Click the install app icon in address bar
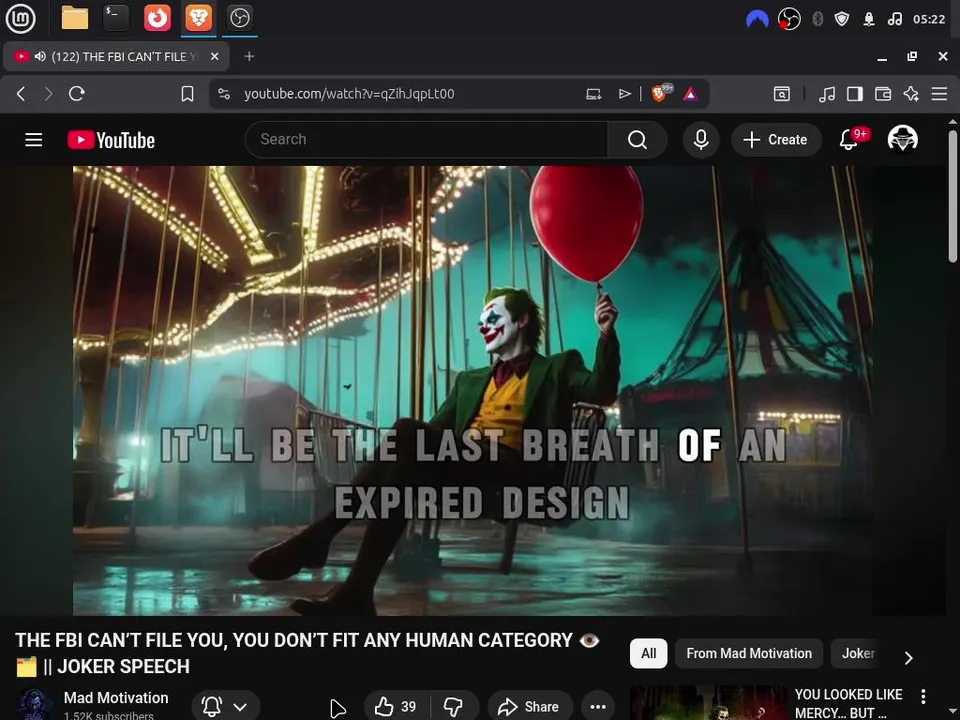Screen dimensions: 960x720 pos(593,94)
